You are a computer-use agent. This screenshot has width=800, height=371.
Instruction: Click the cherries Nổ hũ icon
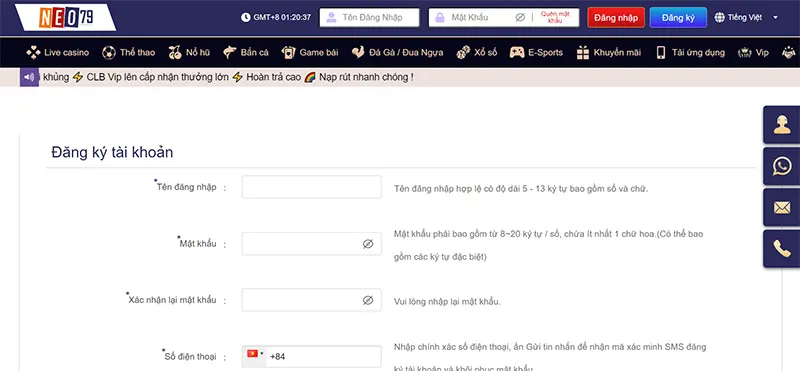click(175, 53)
